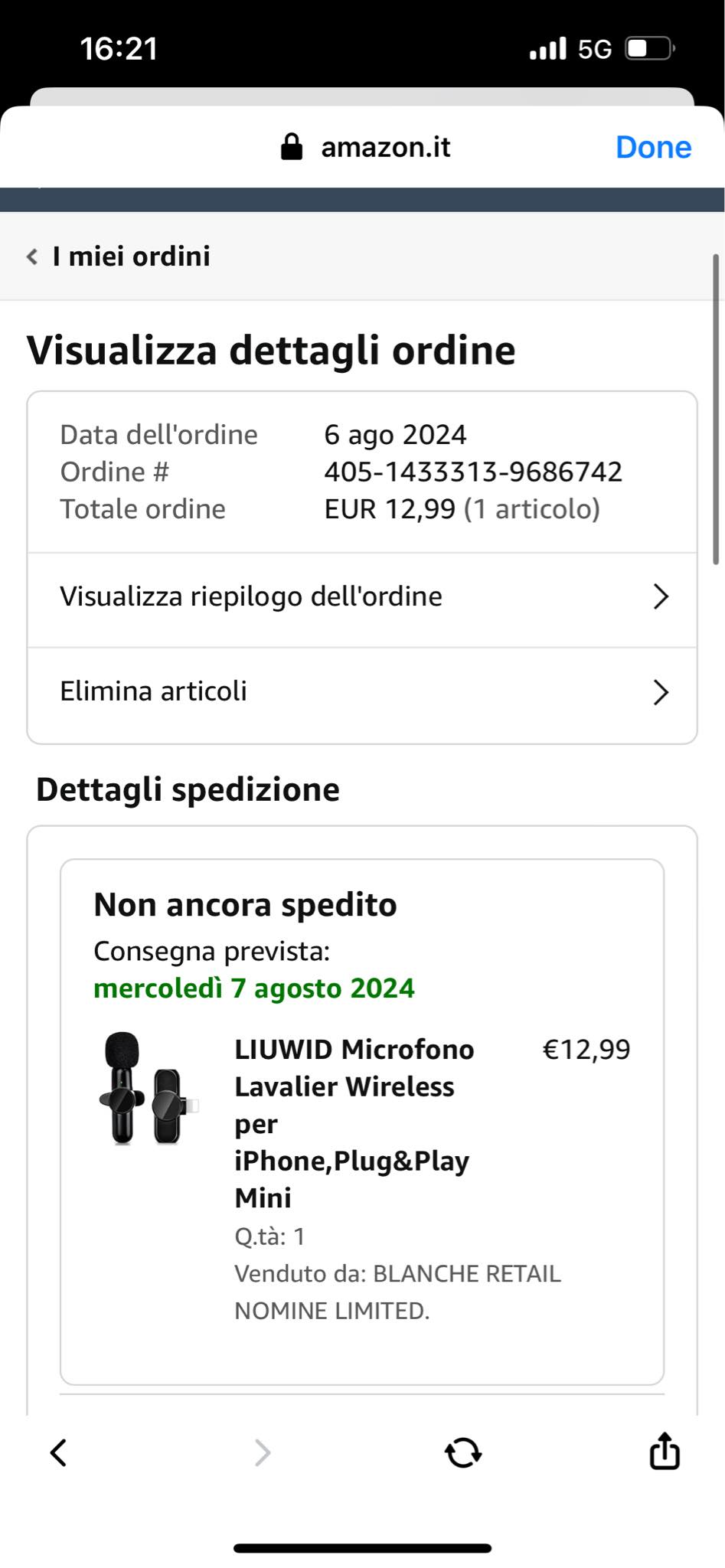Tap the cellular signal bars icon
The width and height of the screenshot is (725, 1568).
pos(547,49)
